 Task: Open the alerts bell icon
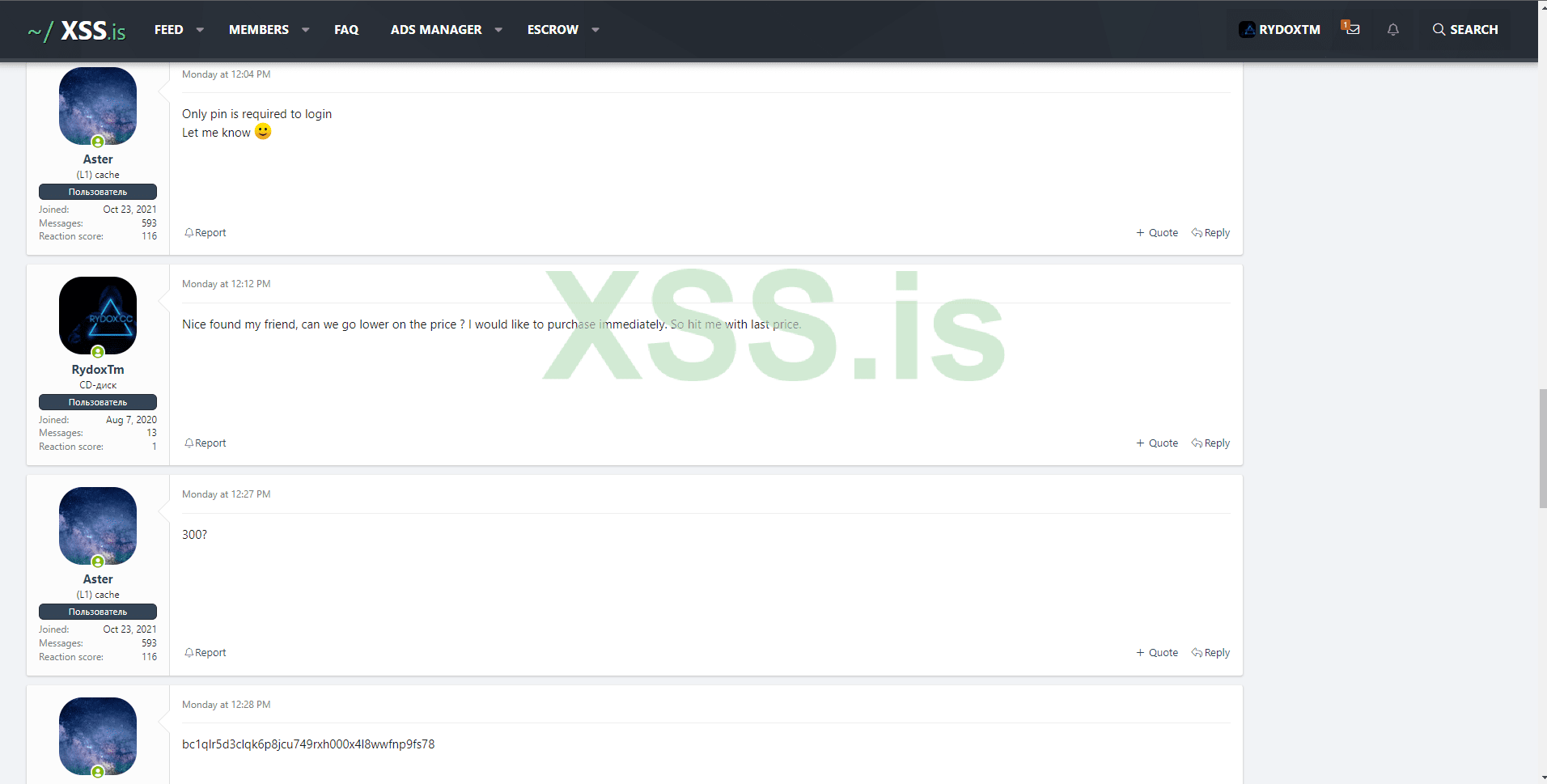tap(1392, 29)
